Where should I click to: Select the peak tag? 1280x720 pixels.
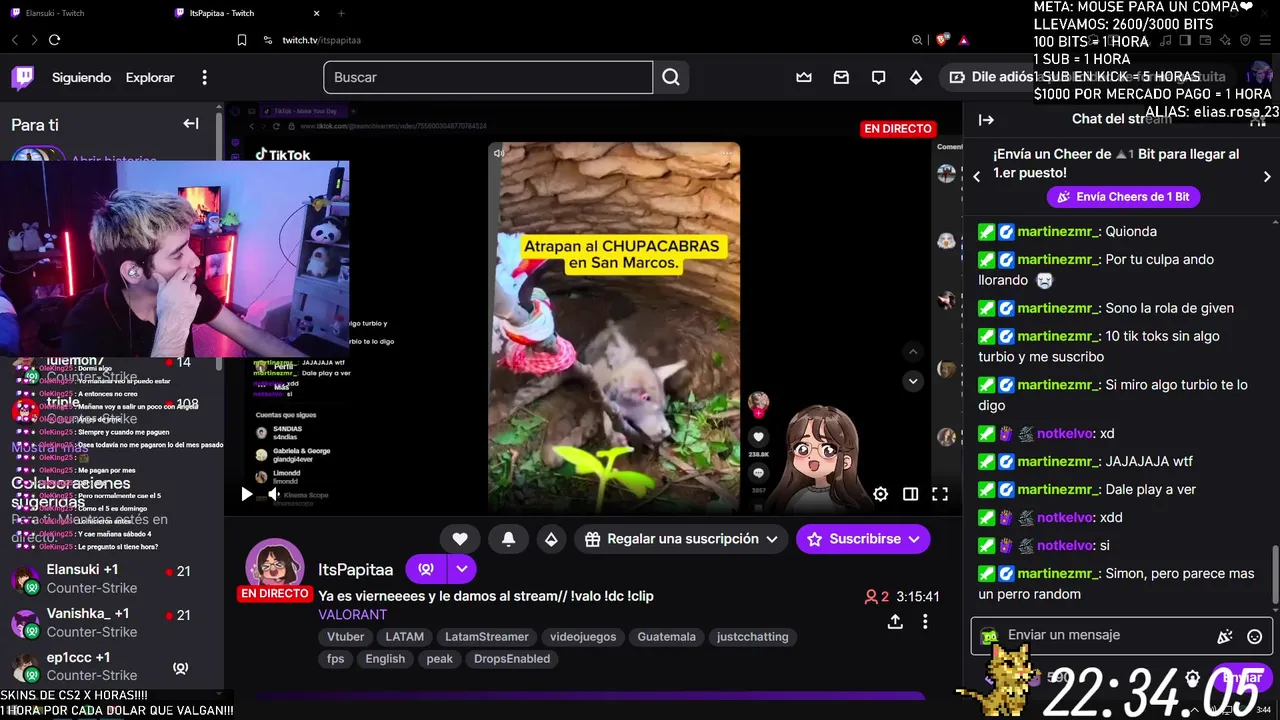click(440, 659)
